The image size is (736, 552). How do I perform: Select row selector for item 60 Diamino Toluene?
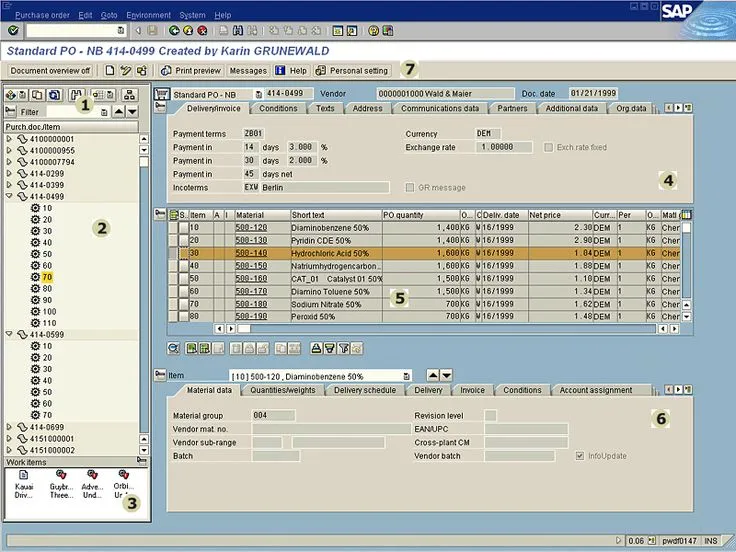pos(173,291)
